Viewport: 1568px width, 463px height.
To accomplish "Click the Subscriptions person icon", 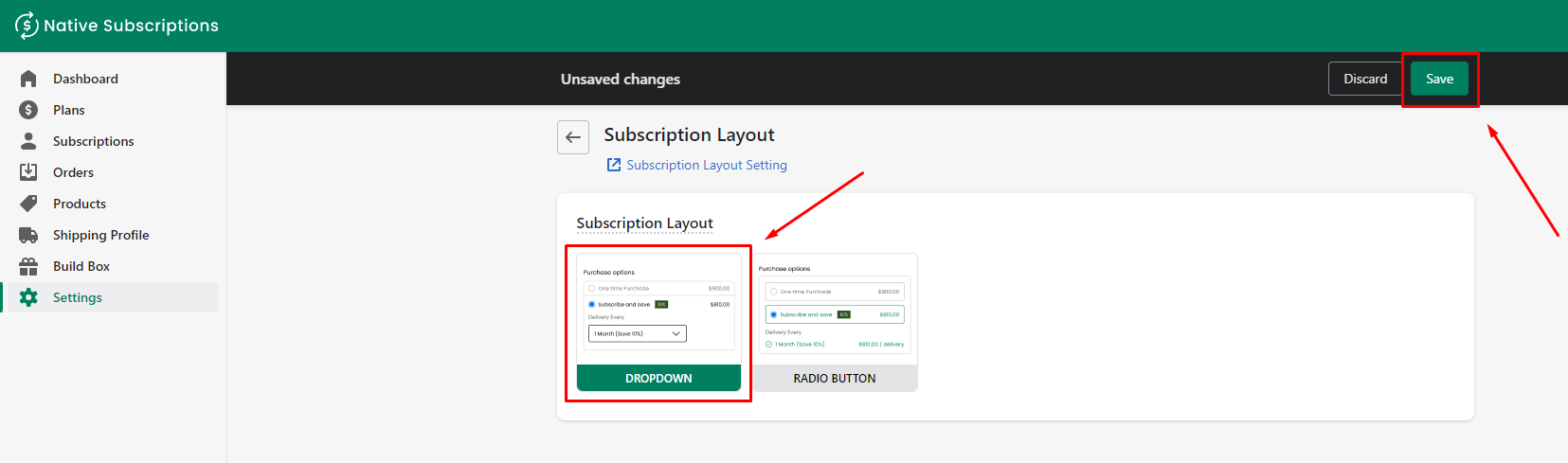I will pos(28,141).
